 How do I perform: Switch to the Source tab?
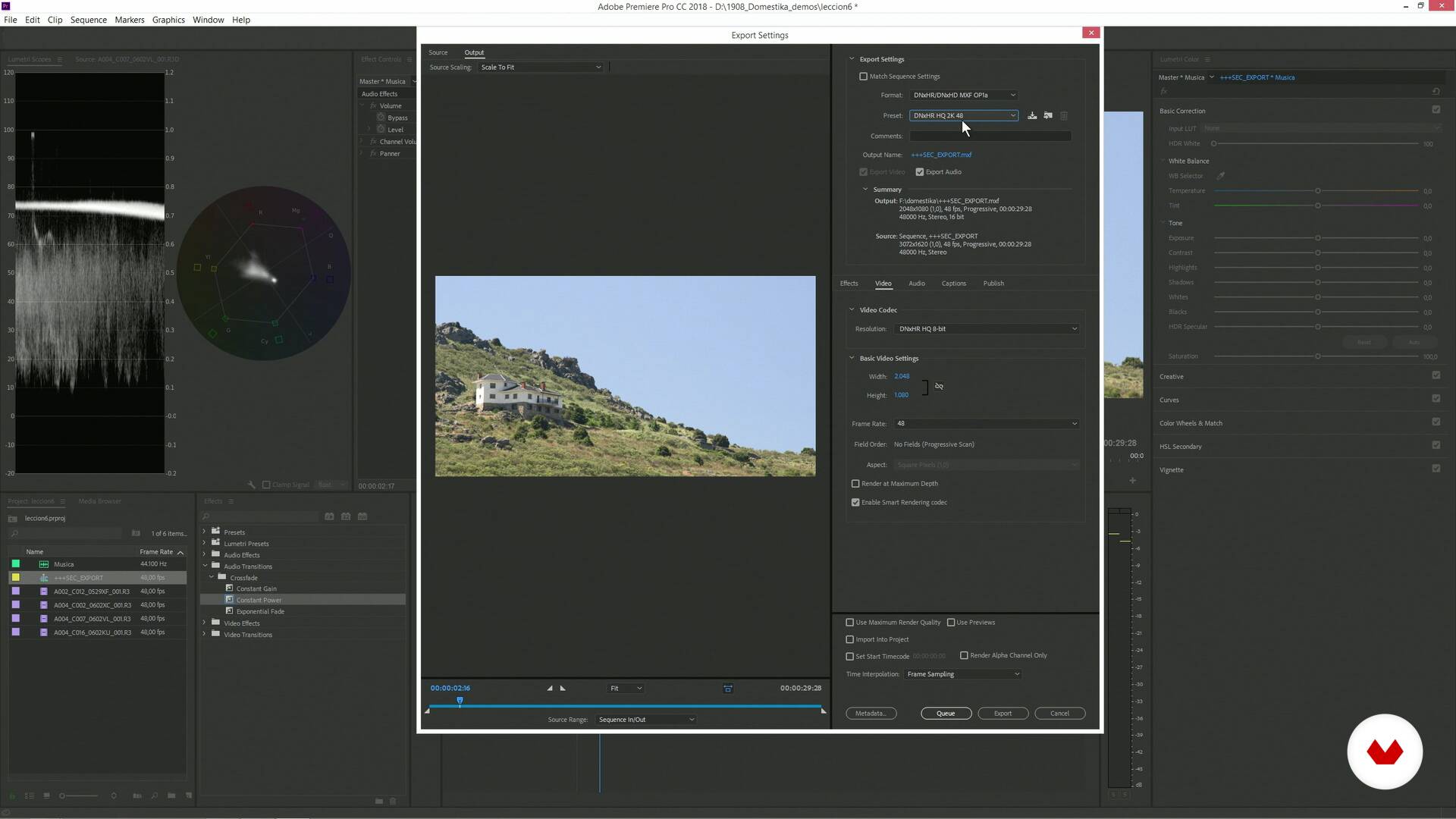click(x=438, y=52)
